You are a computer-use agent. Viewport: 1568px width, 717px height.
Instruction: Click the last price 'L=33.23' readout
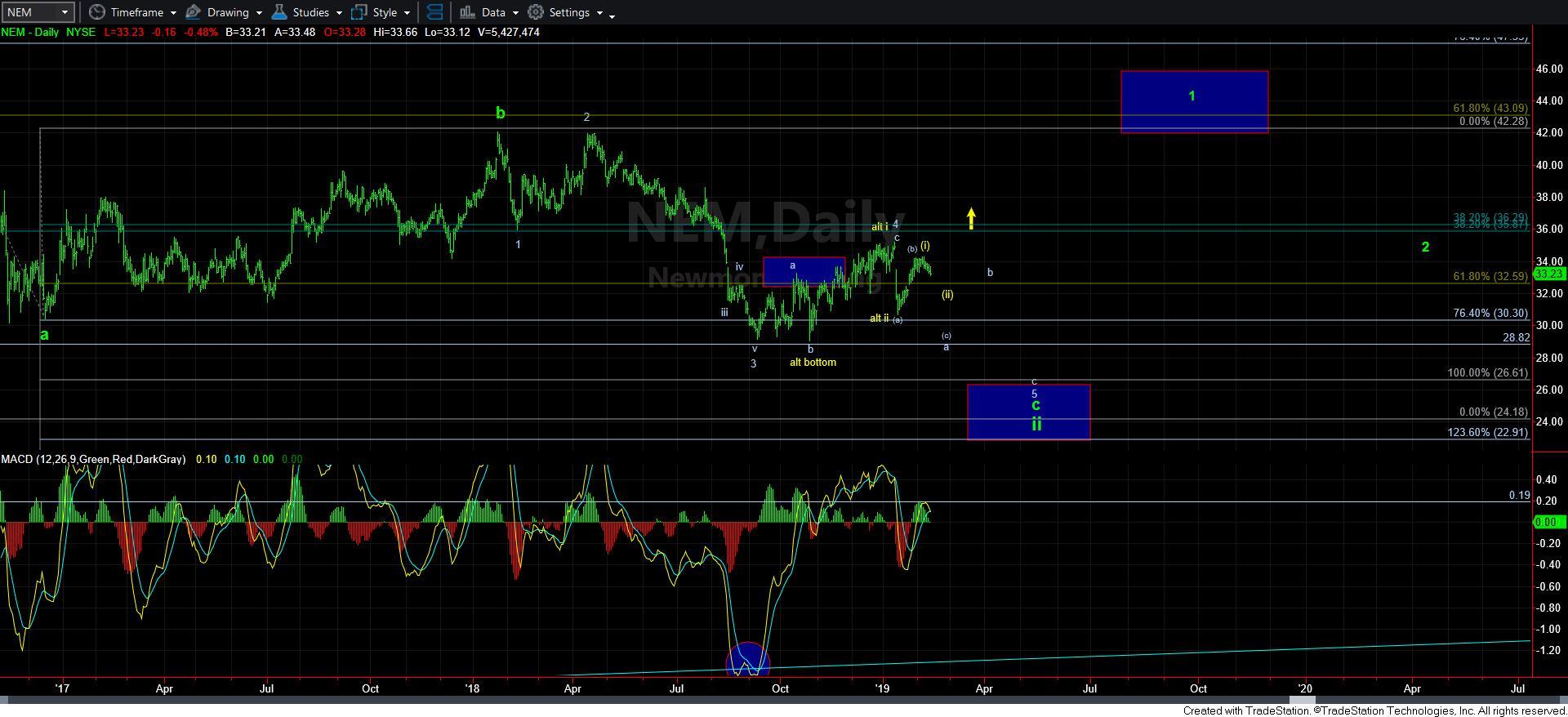[122, 33]
